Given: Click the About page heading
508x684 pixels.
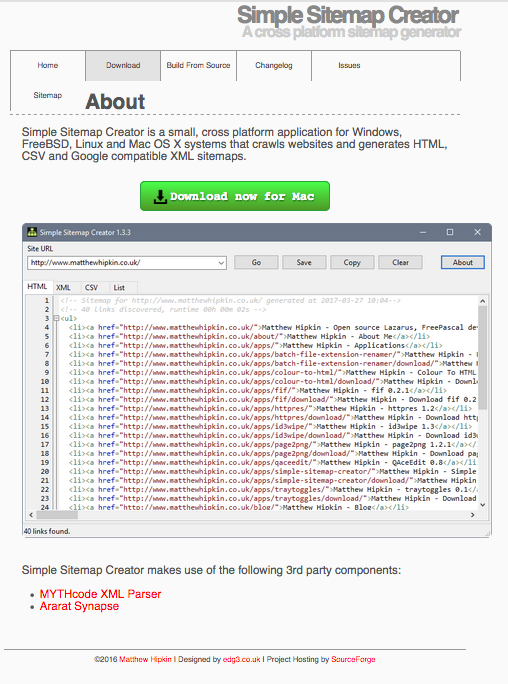Looking at the screenshot, I should (x=115, y=102).
